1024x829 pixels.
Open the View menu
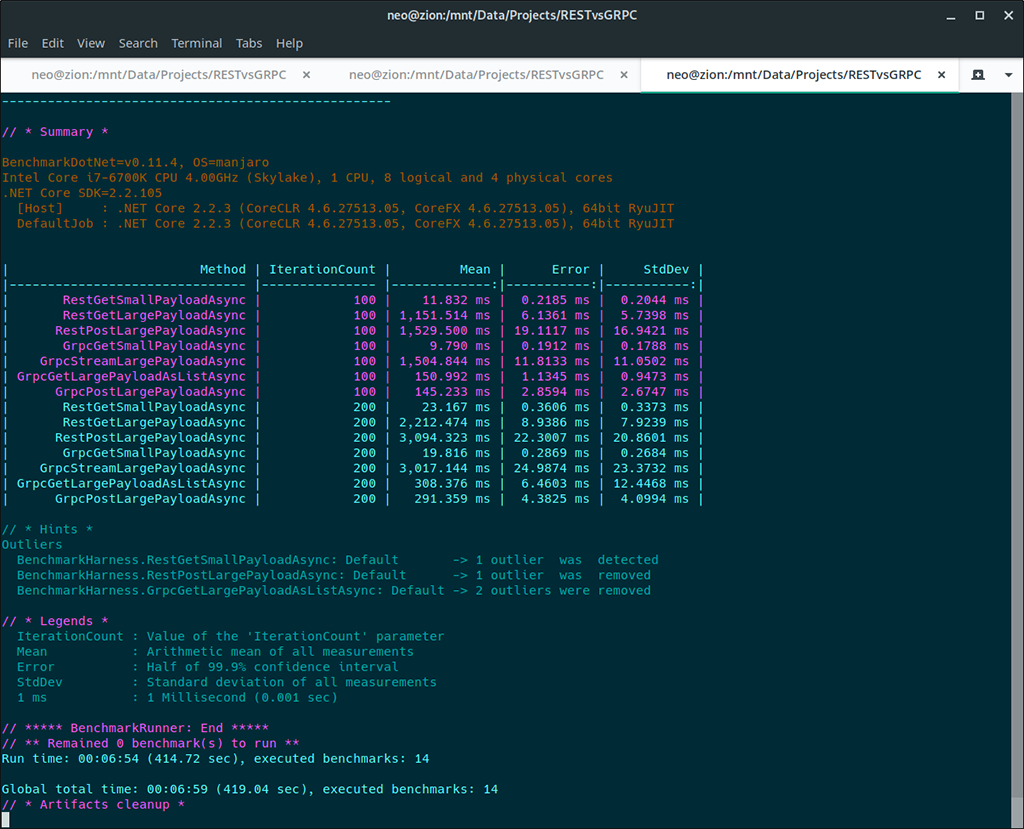tap(91, 43)
